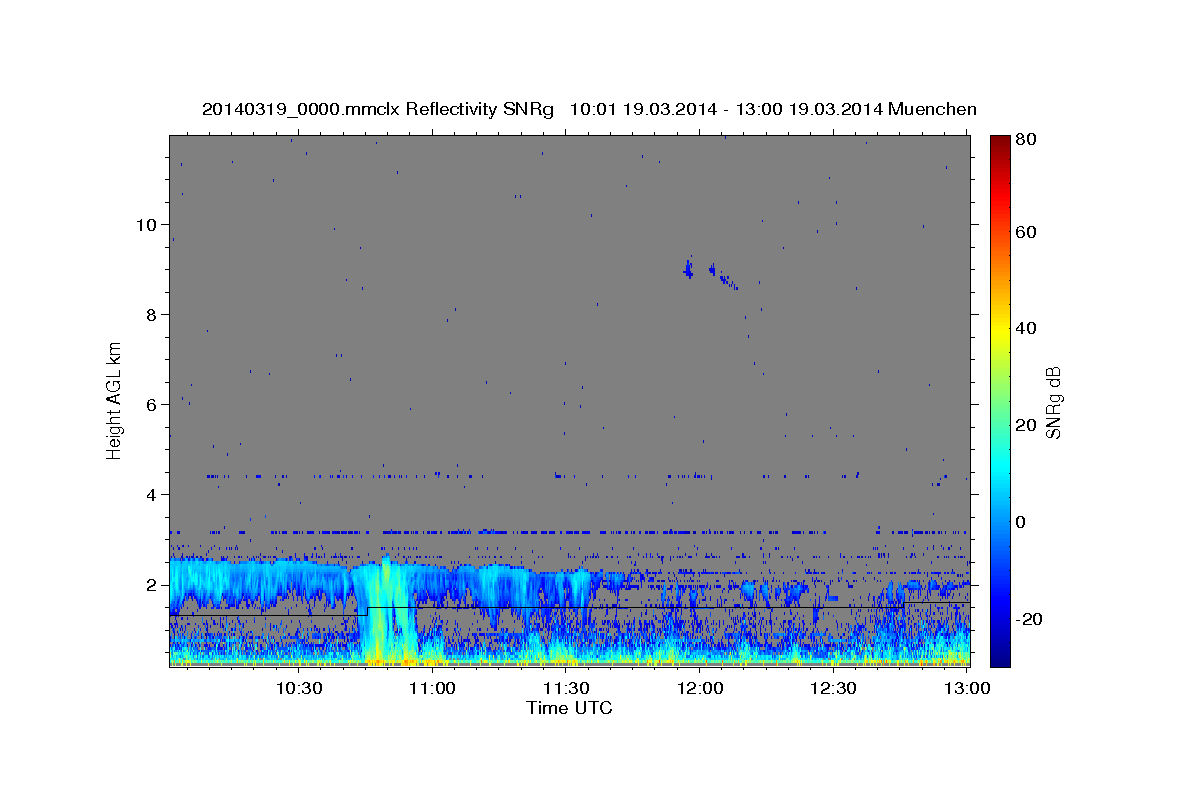This screenshot has height=800, width=1200.
Task: Click the 11:00 time tick label
Action: point(432,688)
